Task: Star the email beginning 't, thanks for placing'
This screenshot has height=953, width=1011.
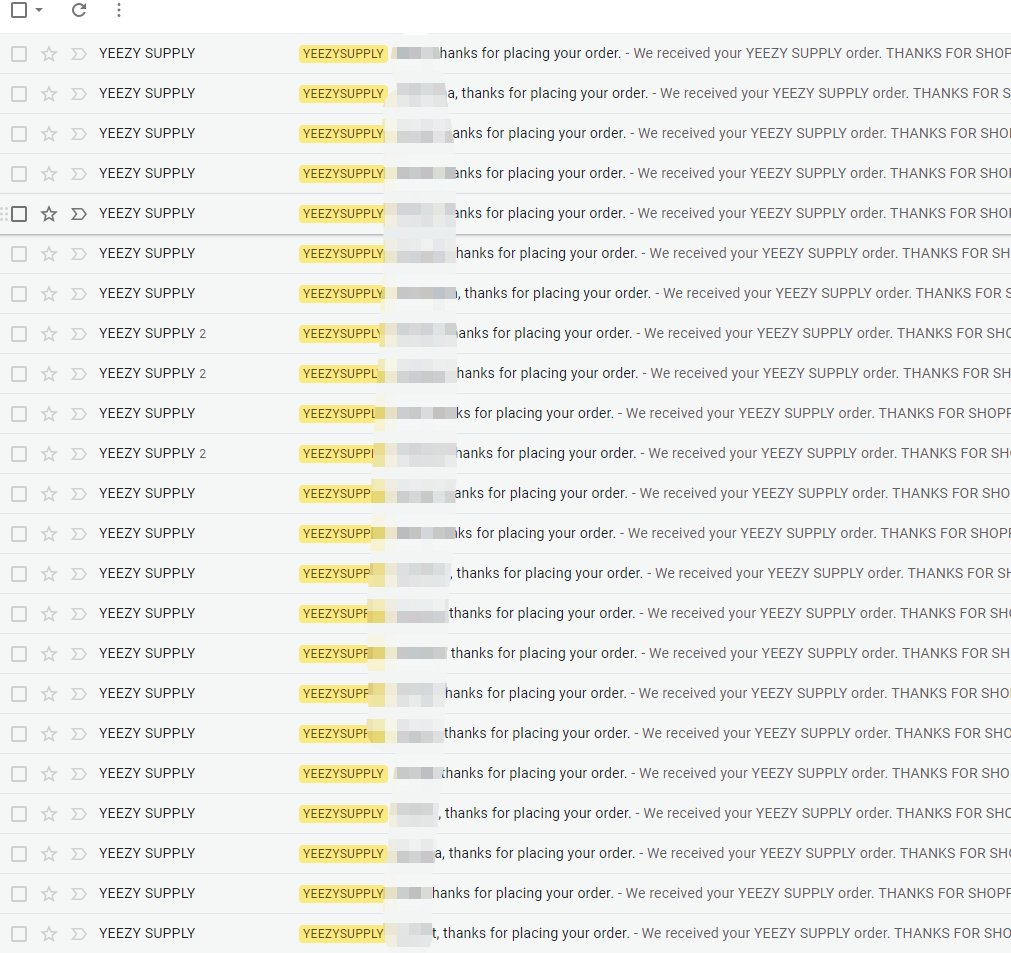Action: pos(49,933)
